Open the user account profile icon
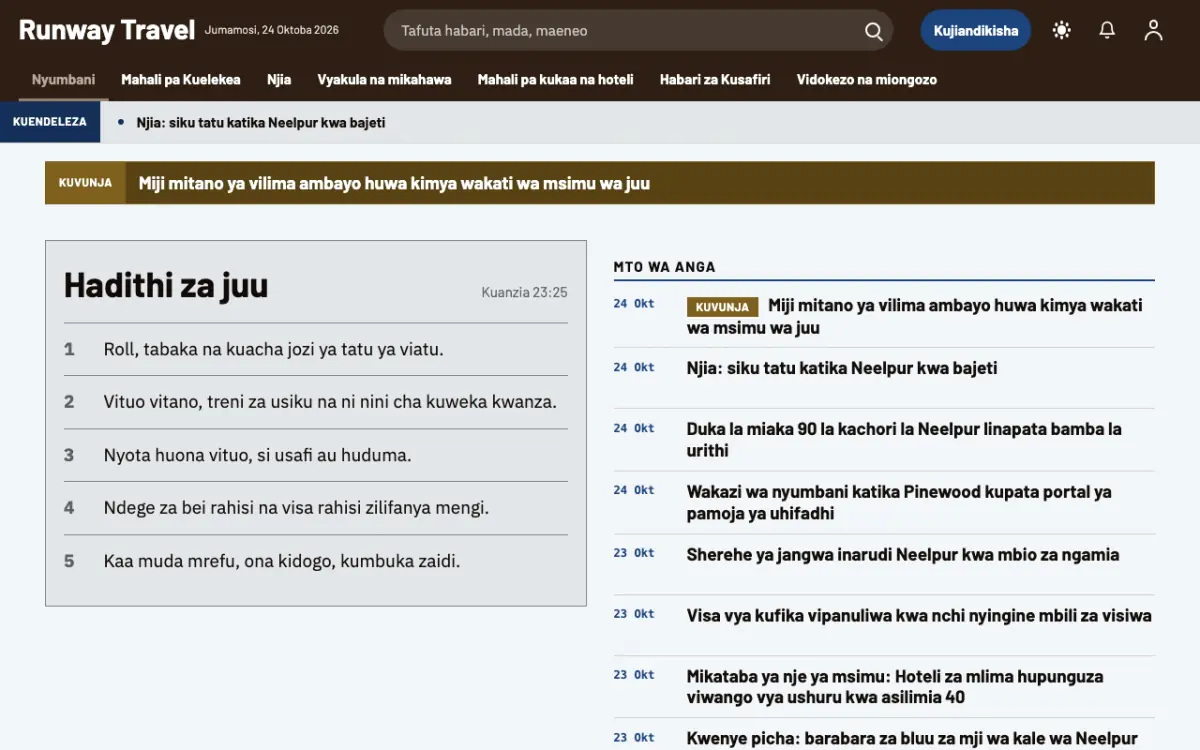The height and width of the screenshot is (750, 1200). pos(1153,30)
